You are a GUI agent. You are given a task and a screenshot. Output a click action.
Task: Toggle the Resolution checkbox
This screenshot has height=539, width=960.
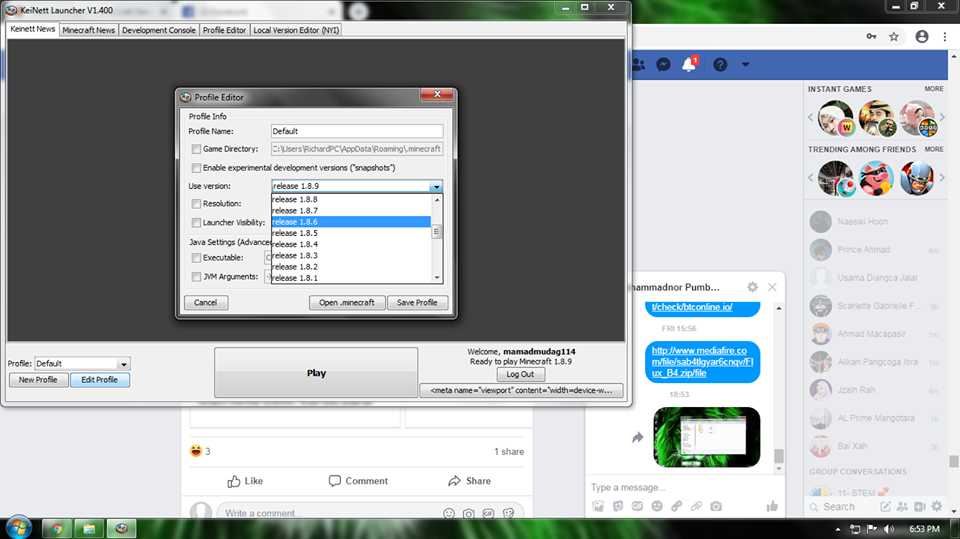(196, 203)
